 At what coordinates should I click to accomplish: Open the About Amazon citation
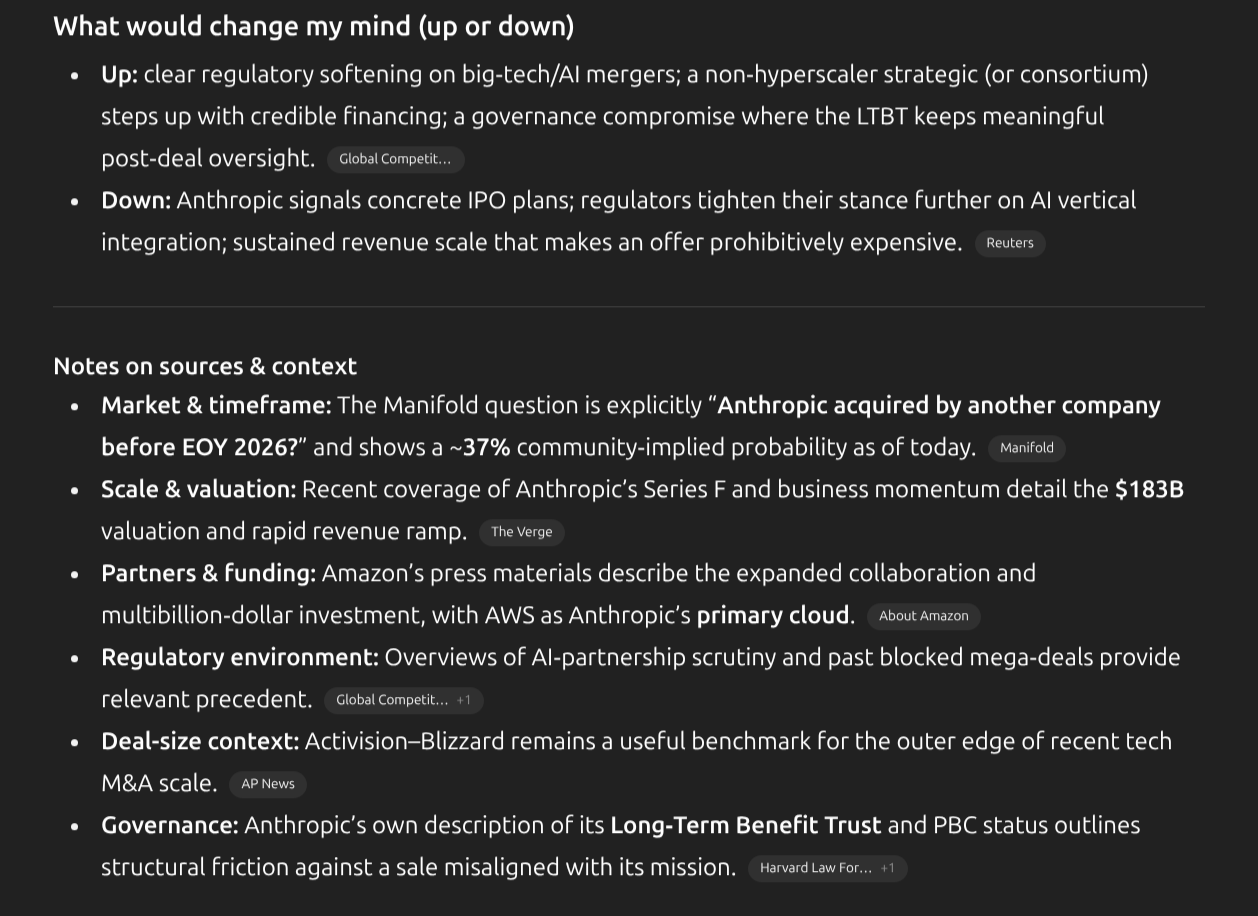click(923, 616)
